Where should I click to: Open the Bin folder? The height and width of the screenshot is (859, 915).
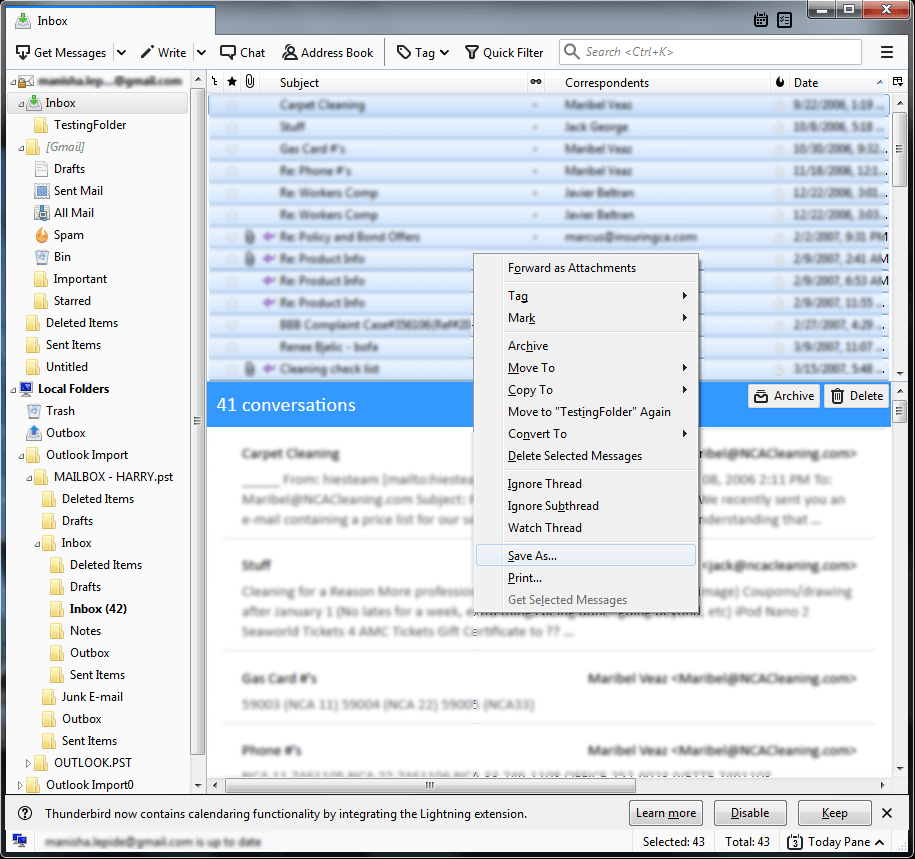(62, 257)
